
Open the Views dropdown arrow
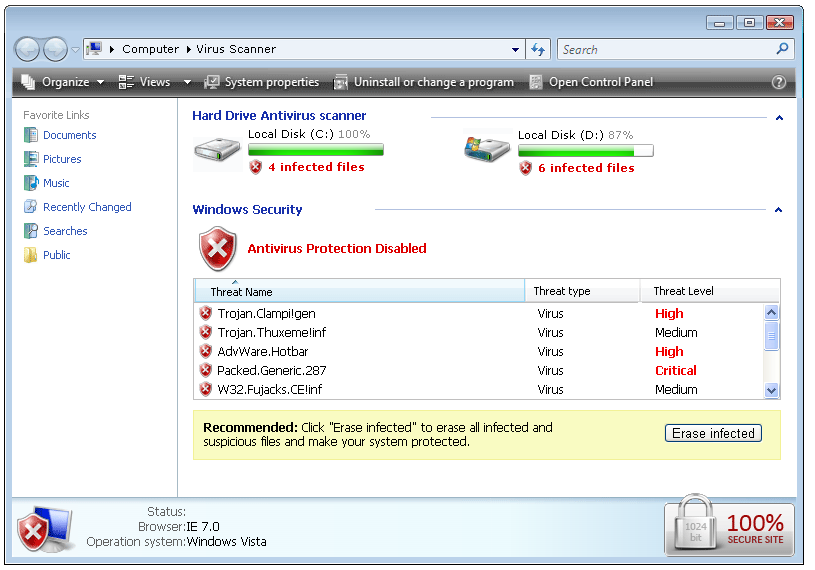[x=188, y=82]
